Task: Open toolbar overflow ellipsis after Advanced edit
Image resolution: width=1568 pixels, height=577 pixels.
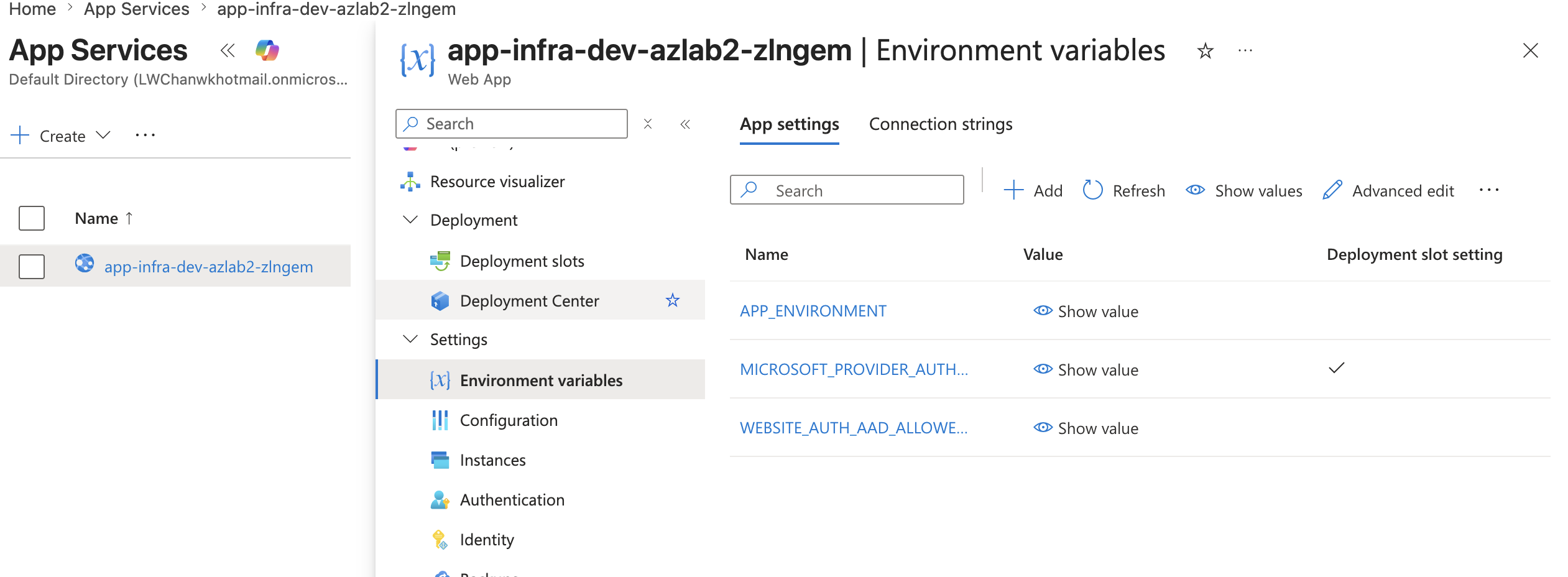Action: point(1489,190)
